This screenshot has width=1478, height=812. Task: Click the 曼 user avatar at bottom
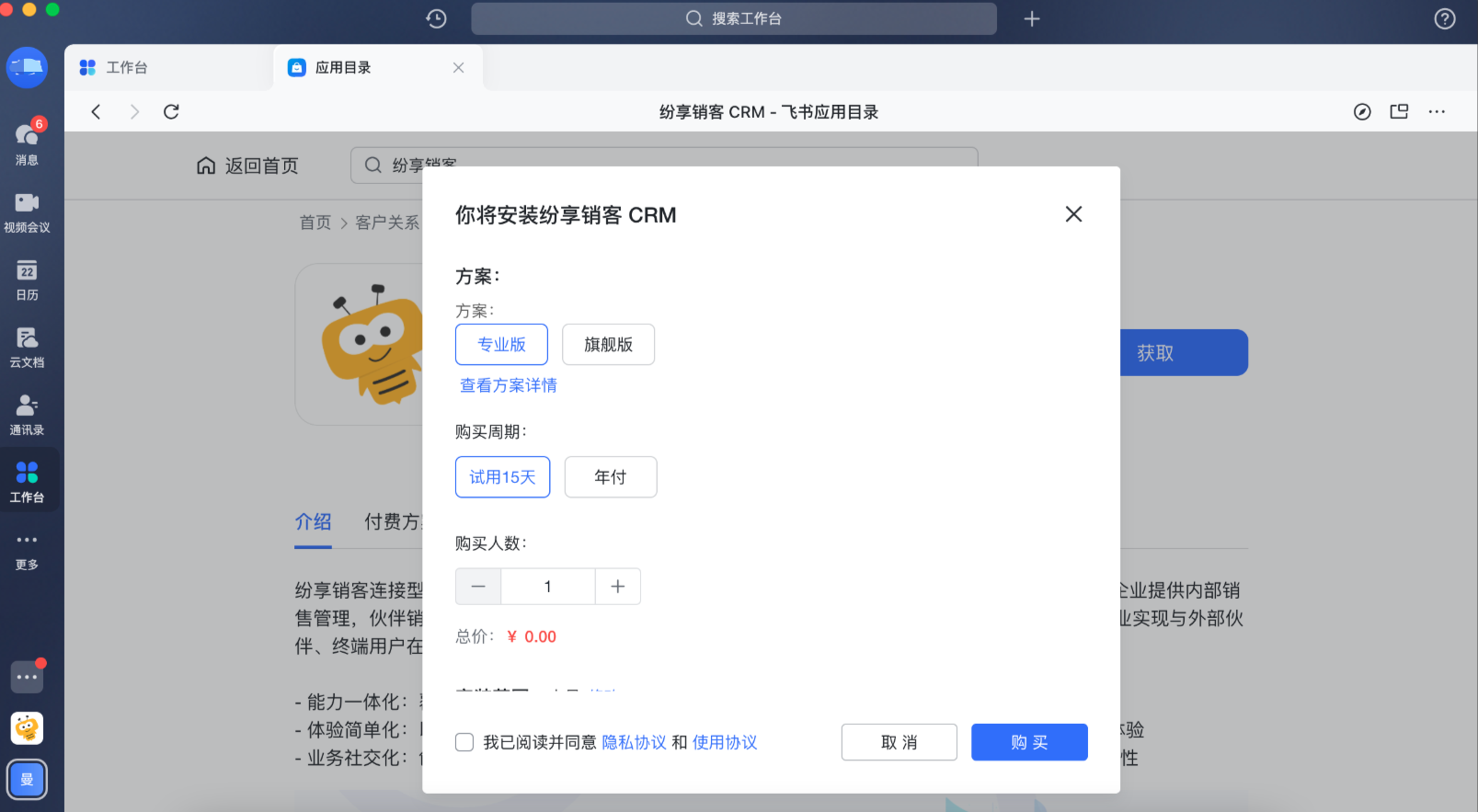pyautogui.click(x=27, y=780)
